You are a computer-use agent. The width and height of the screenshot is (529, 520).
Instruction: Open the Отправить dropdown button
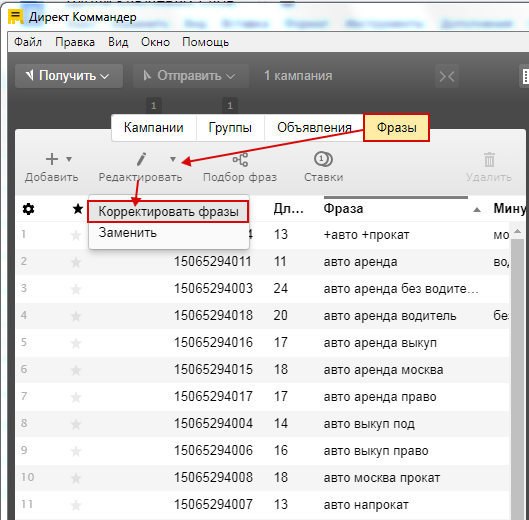[x=191, y=76]
